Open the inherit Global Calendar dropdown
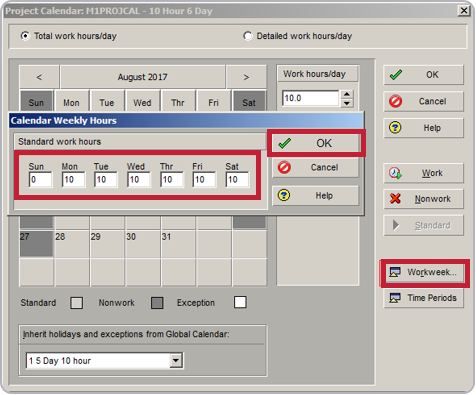The height and width of the screenshot is (395, 476). coord(176,360)
